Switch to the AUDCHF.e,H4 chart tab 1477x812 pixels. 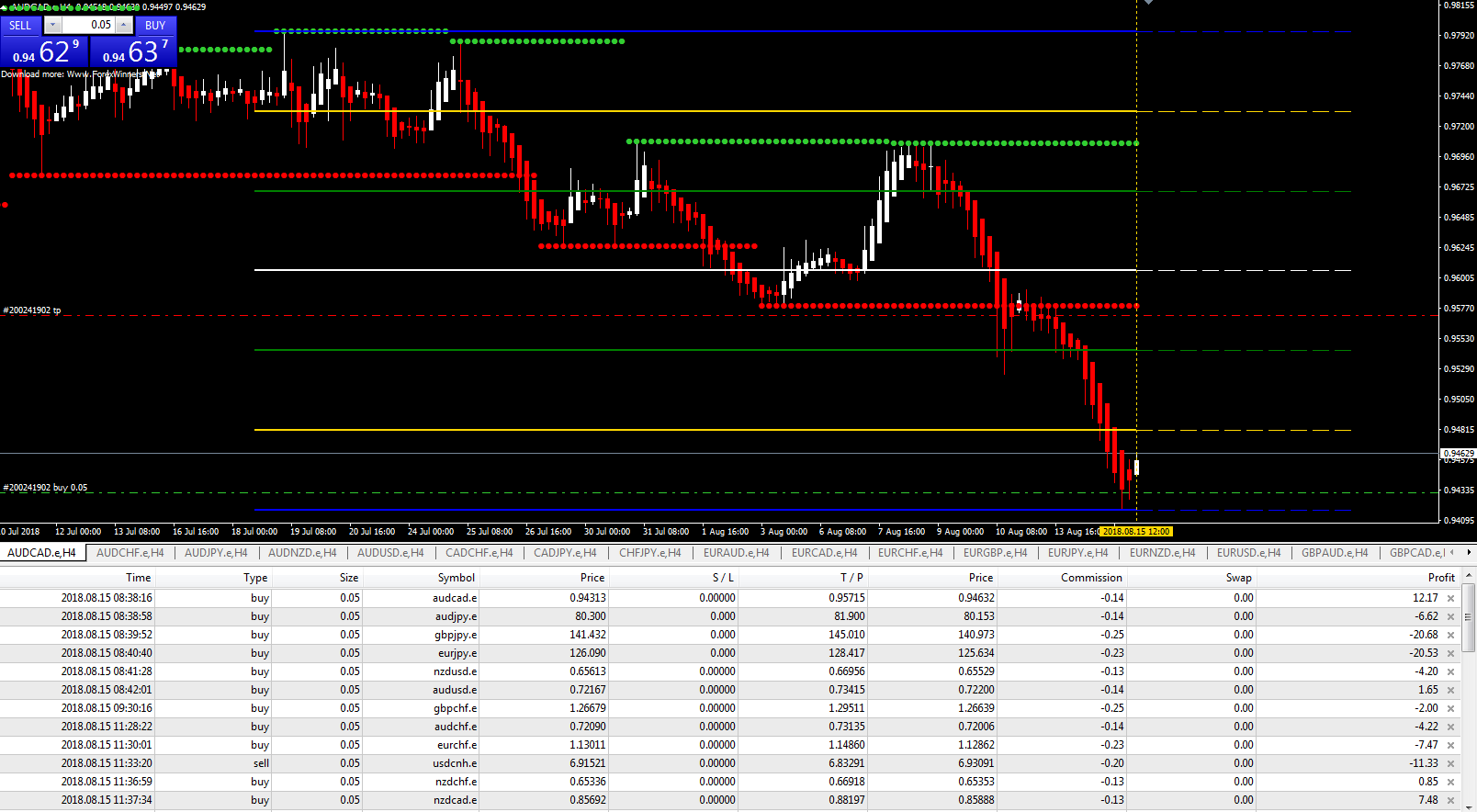130,553
